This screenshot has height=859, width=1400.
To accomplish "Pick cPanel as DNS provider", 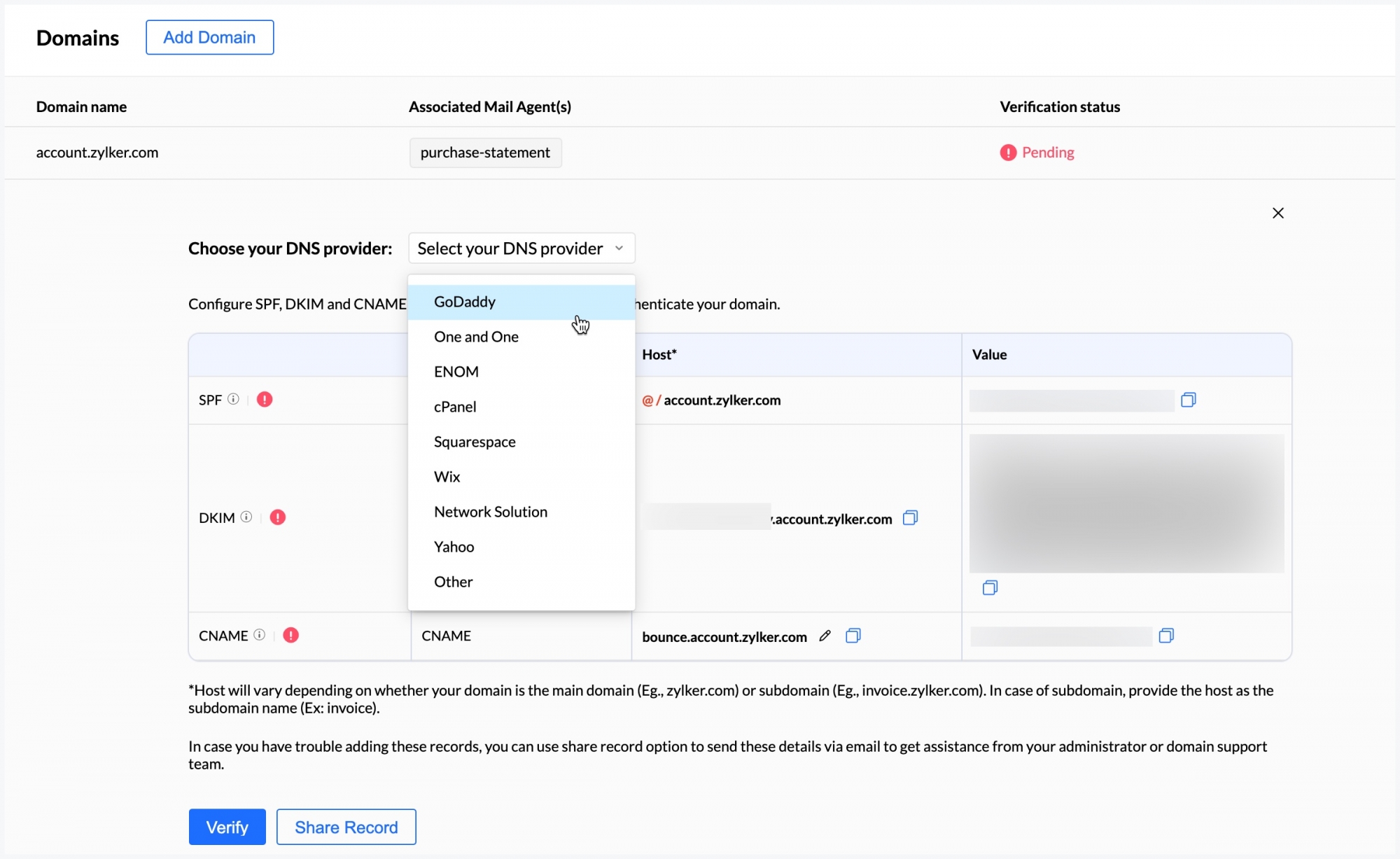I will [x=455, y=407].
